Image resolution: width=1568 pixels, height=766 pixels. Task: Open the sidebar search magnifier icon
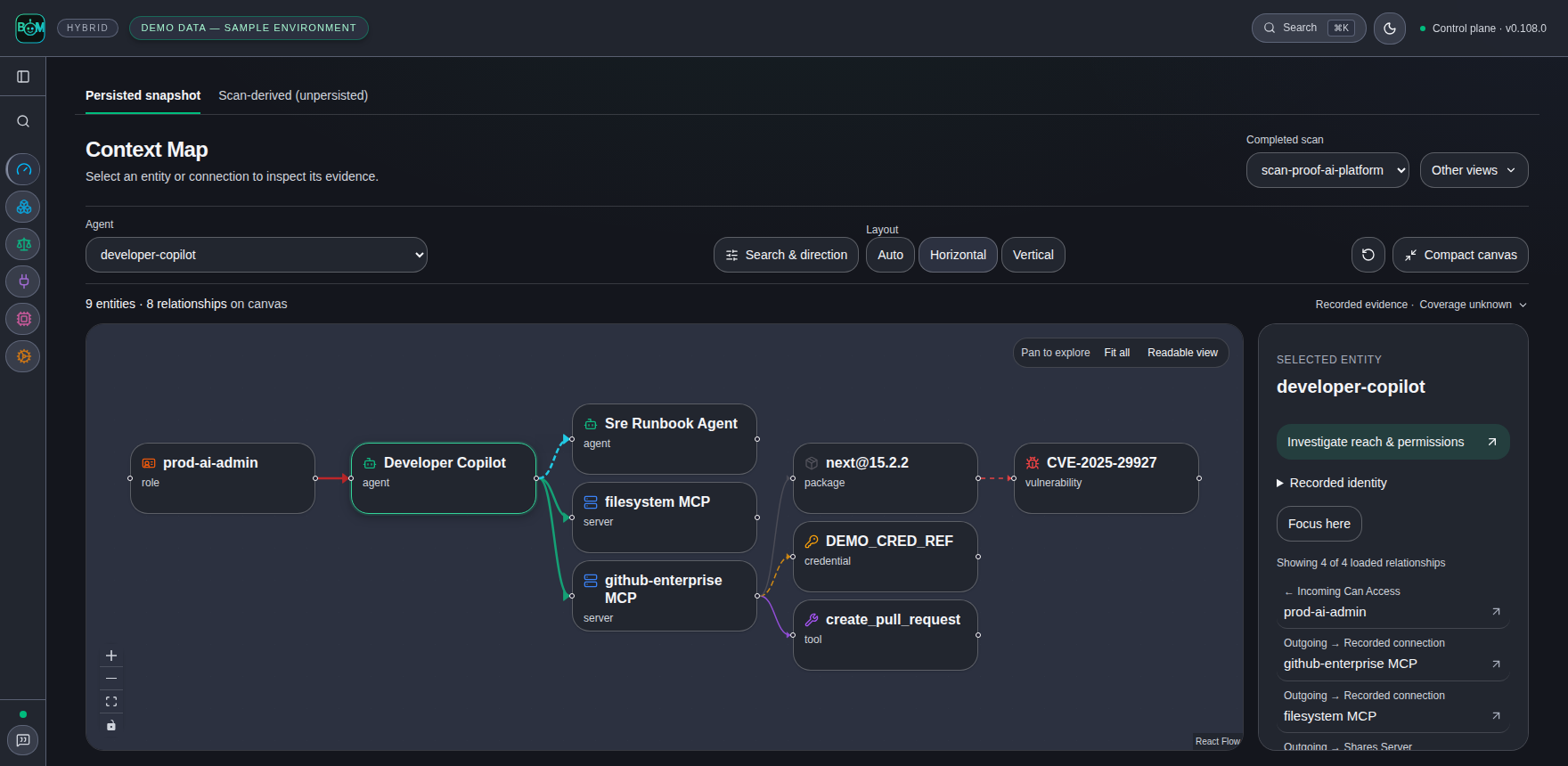pos(23,121)
